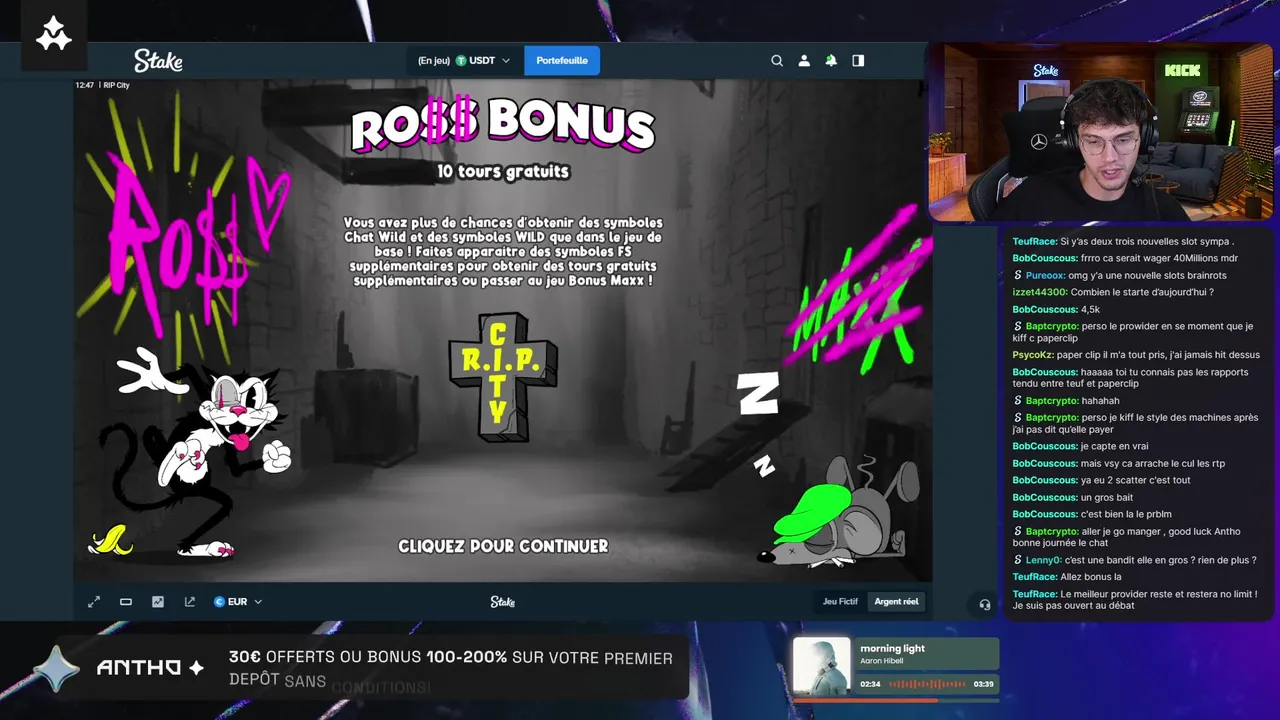Switch to Jeu Fictif mode
The width and height of the screenshot is (1280, 720).
click(x=840, y=602)
